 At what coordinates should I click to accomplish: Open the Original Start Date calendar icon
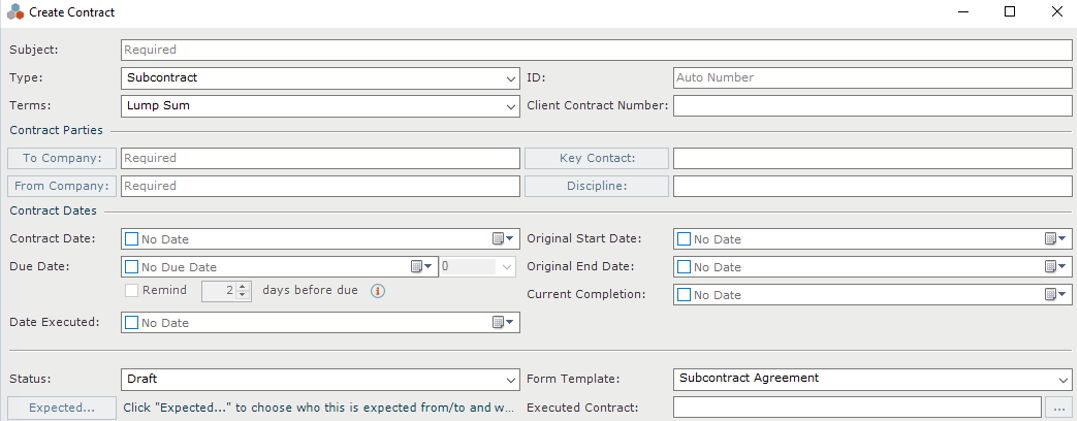pyautogui.click(x=1055, y=239)
